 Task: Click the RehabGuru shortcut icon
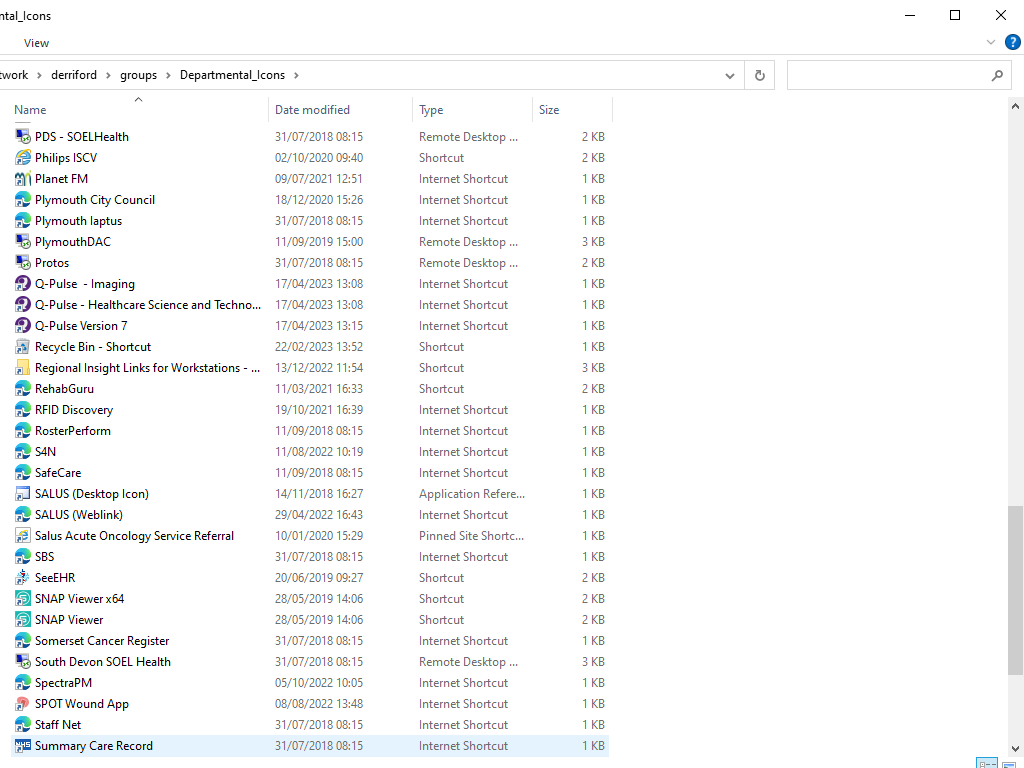23,389
